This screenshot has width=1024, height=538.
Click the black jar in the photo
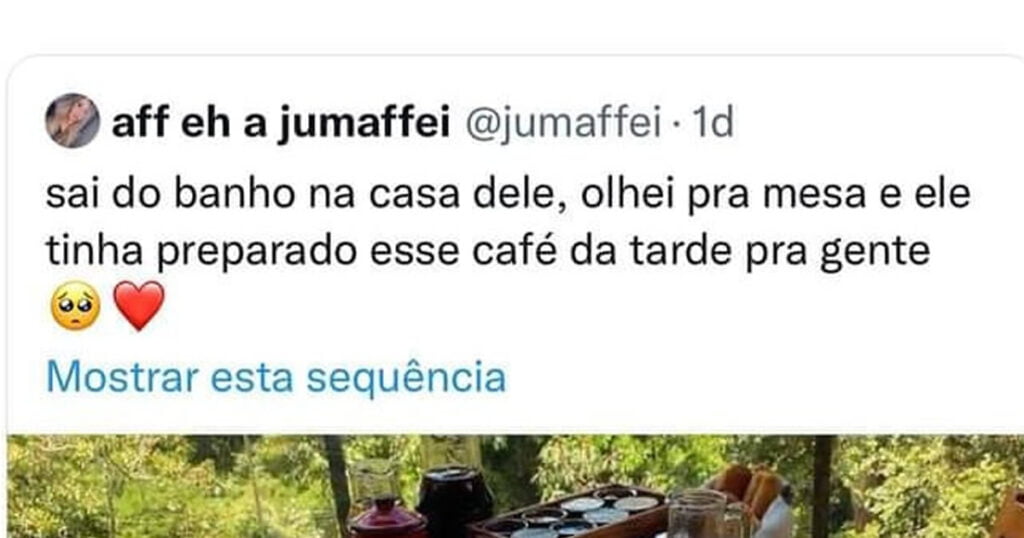tap(453, 500)
